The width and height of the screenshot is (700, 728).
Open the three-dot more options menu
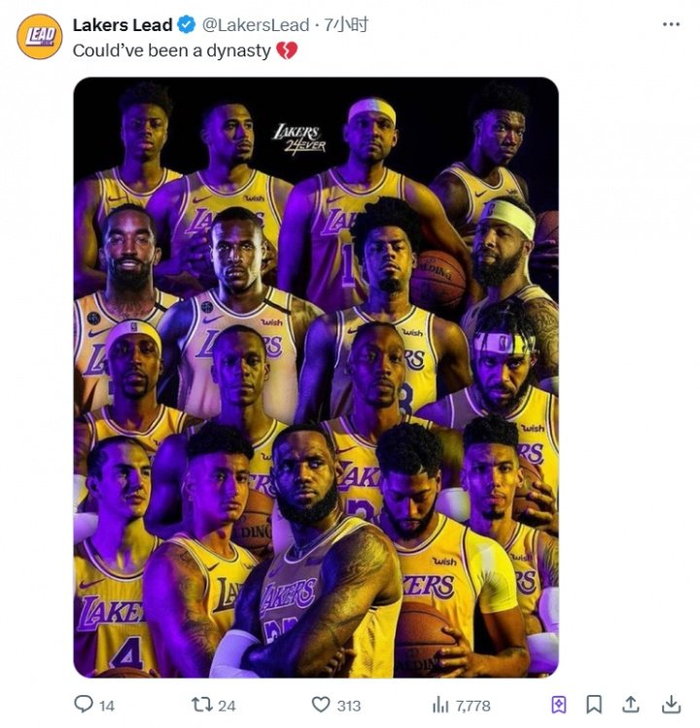tap(670, 24)
